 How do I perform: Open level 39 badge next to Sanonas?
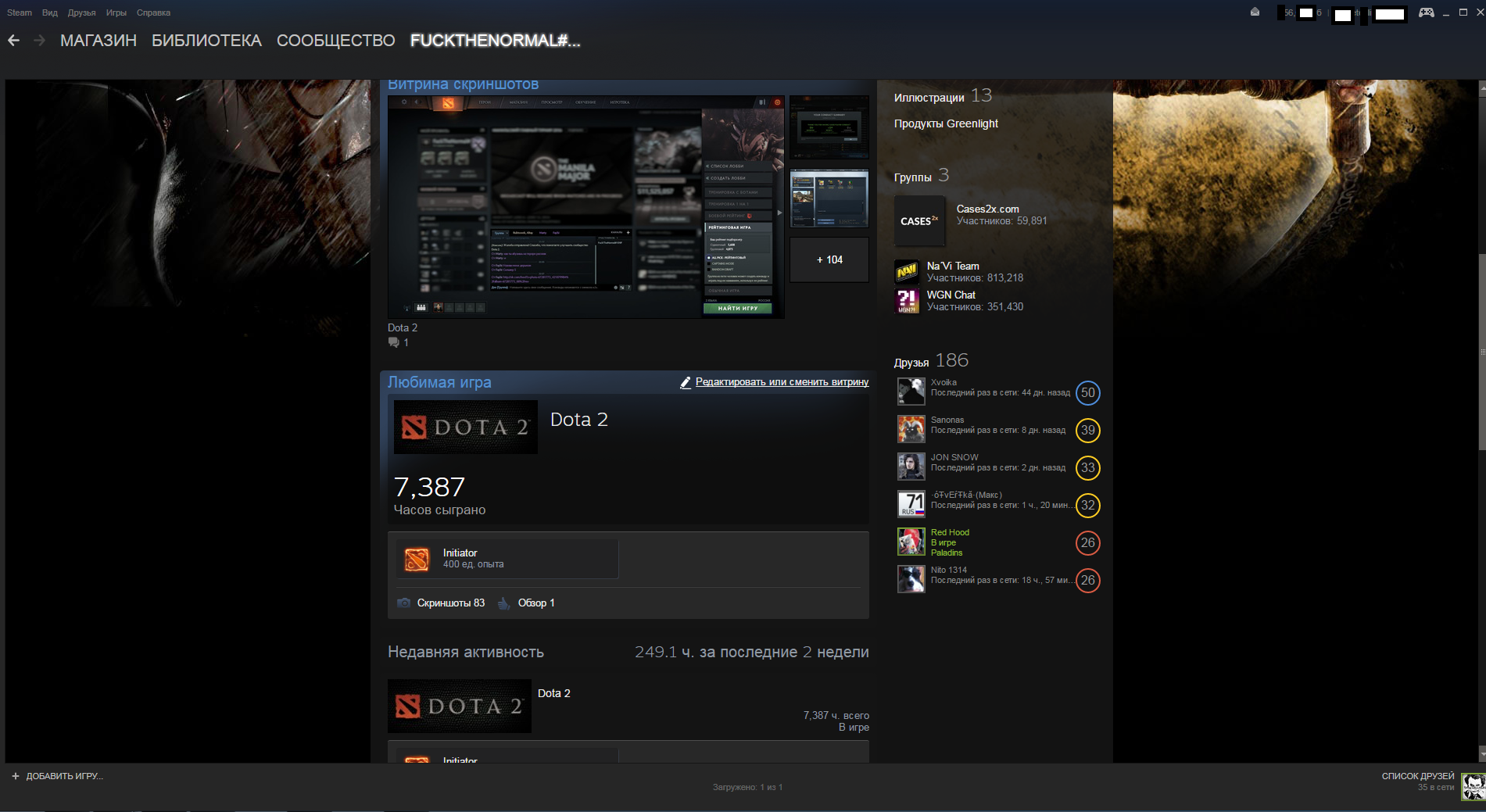click(1087, 431)
